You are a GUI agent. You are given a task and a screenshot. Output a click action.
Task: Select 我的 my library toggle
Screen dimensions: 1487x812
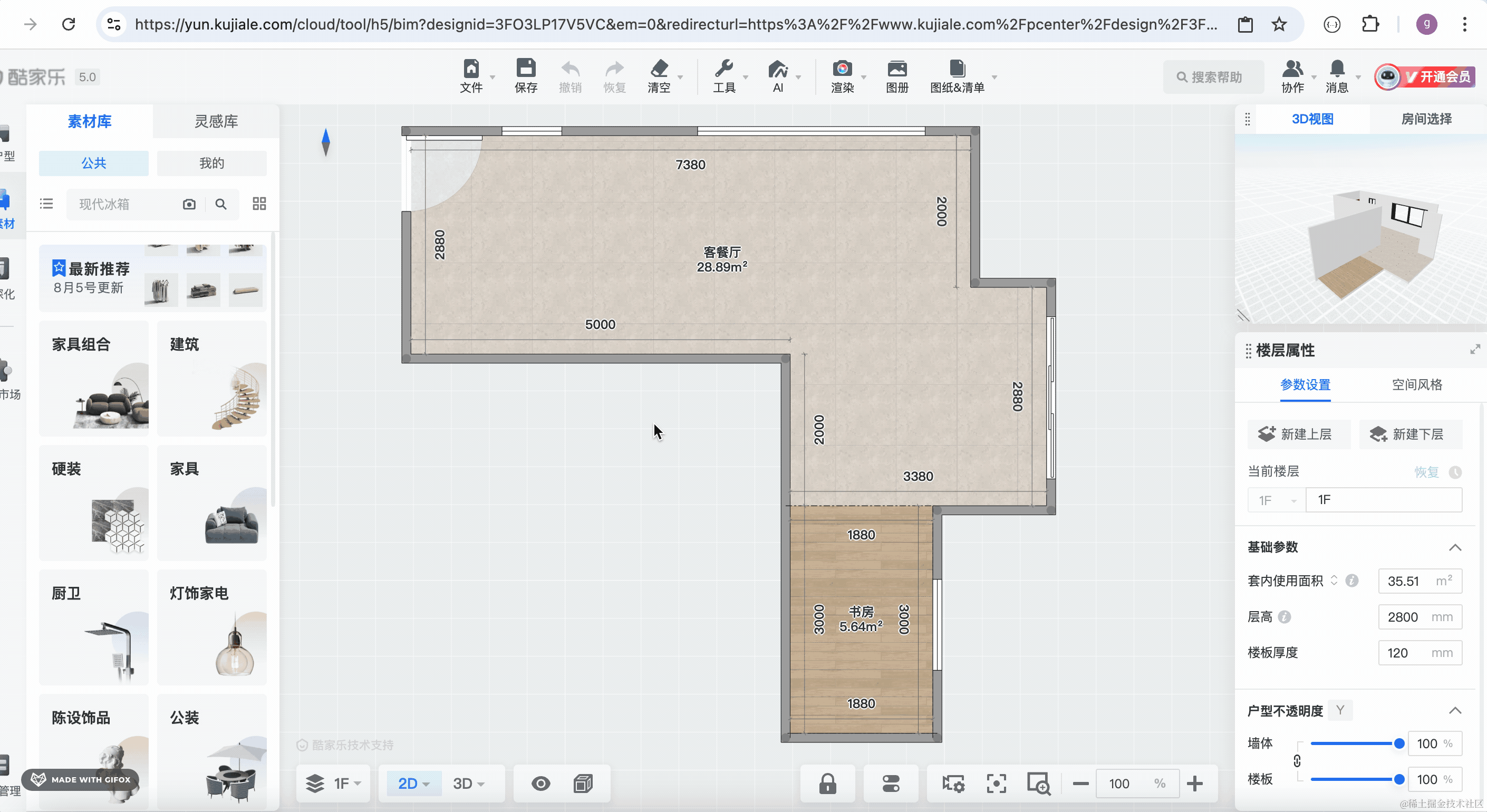tap(211, 163)
